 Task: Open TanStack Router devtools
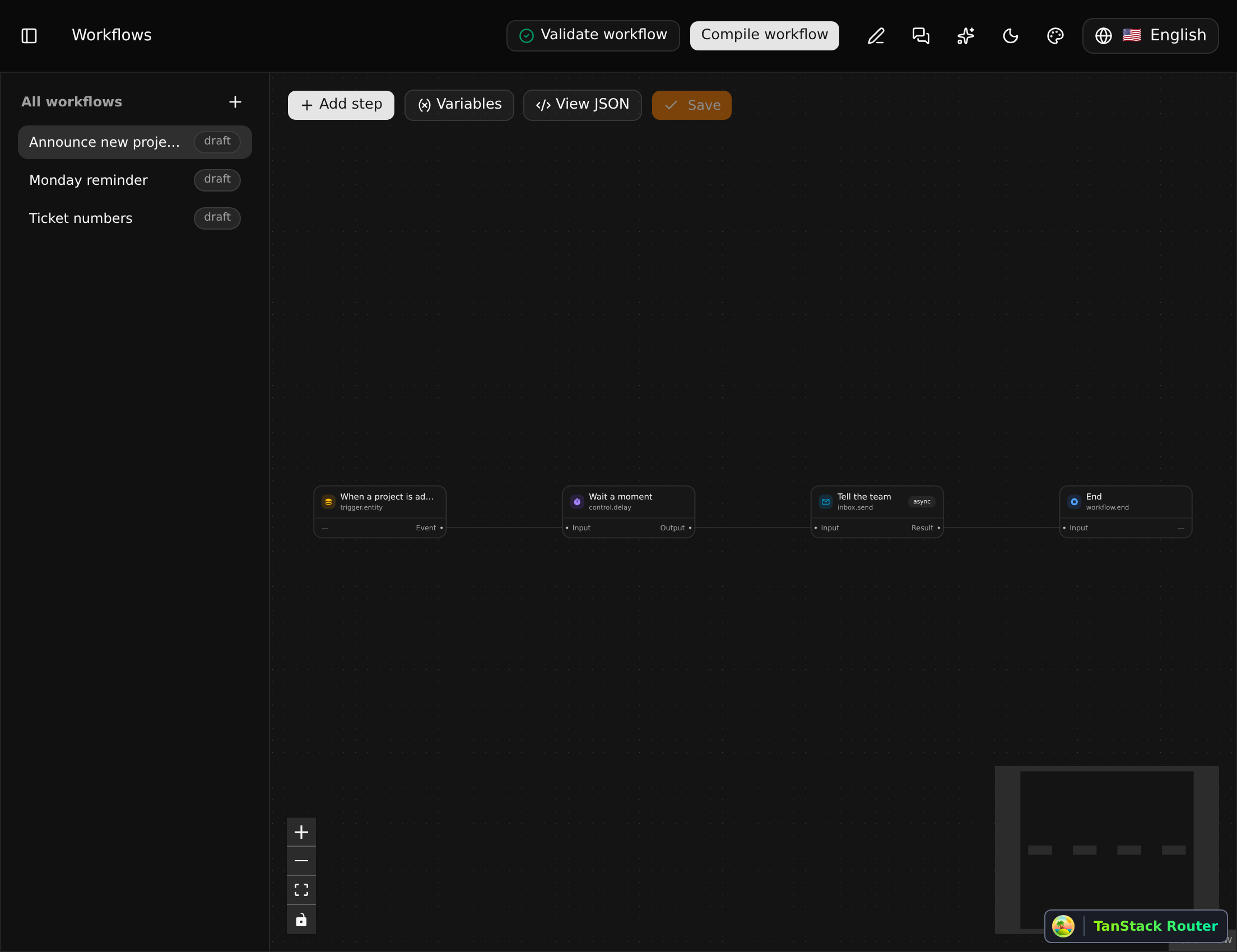coord(1136,927)
